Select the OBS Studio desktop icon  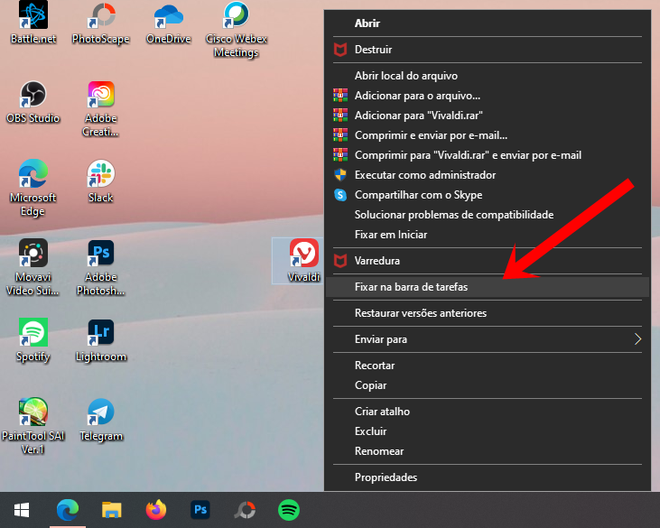(33, 103)
